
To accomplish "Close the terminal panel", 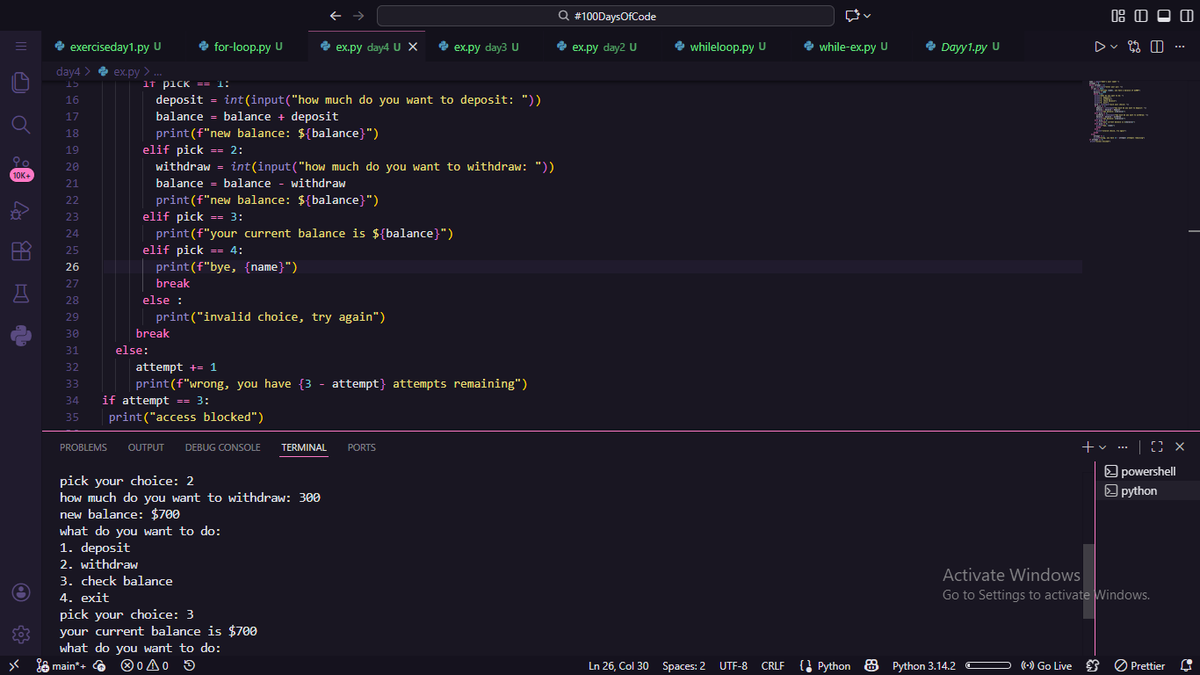I will 1180,447.
